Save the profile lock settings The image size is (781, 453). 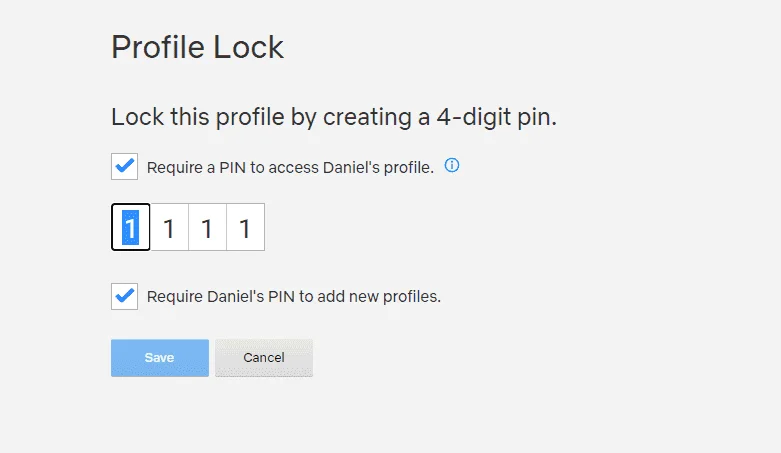[160, 358]
